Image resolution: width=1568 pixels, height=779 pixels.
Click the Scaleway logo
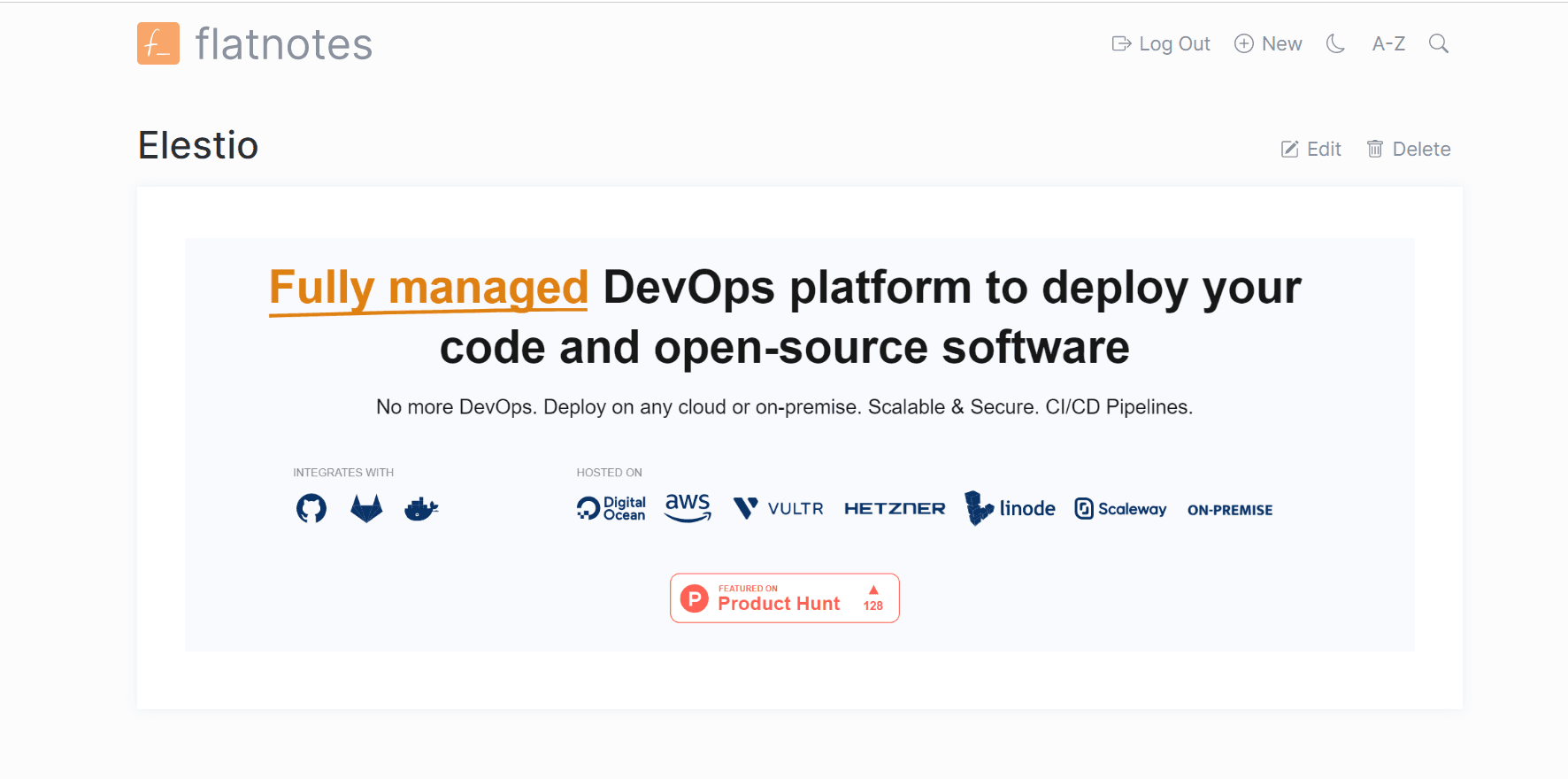[x=1120, y=509]
